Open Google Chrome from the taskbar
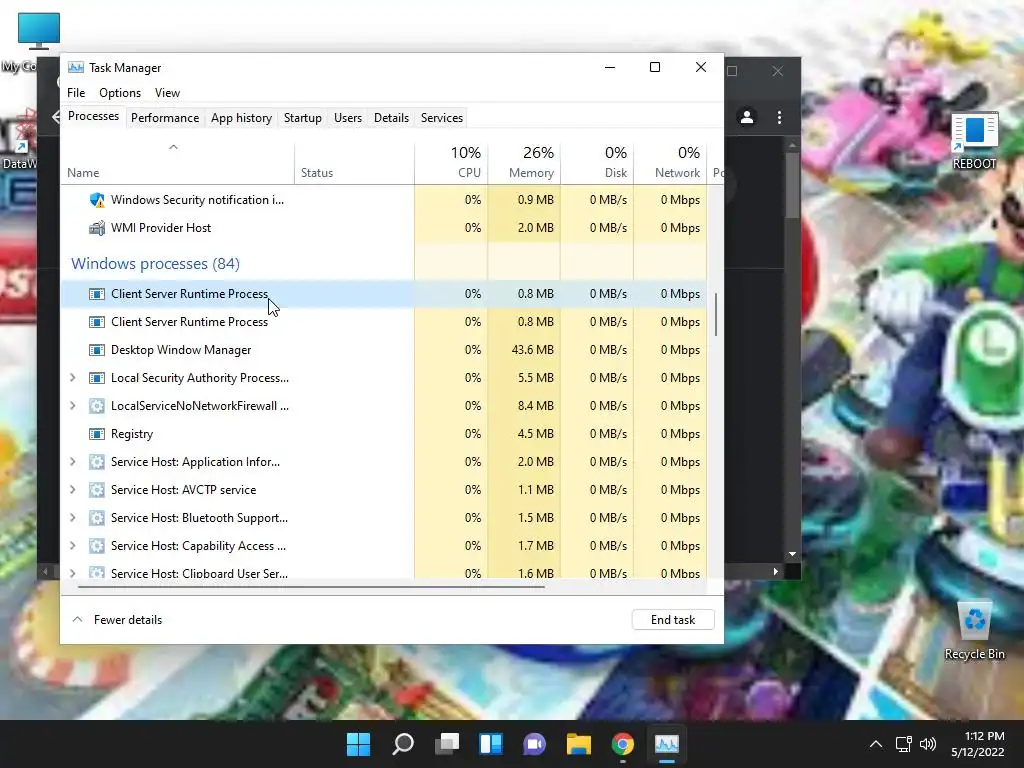 [622, 744]
